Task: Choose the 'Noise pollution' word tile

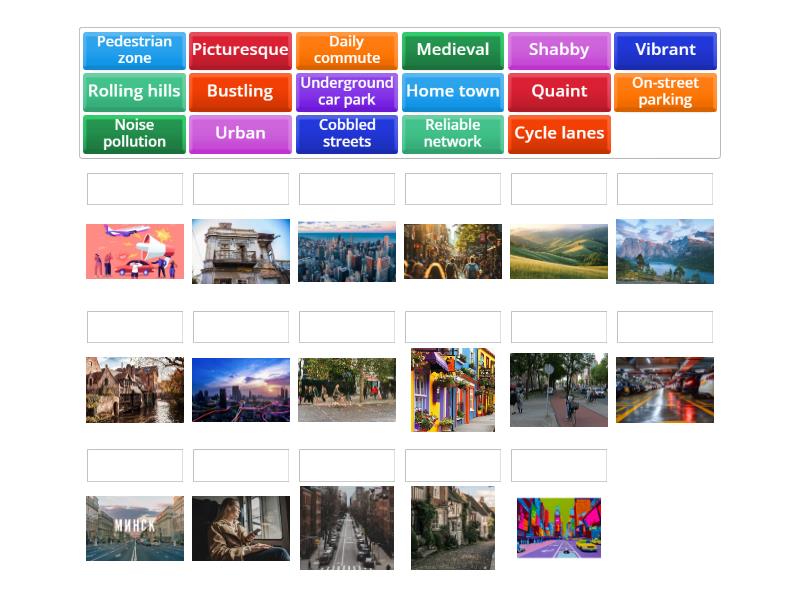Action: [134, 133]
